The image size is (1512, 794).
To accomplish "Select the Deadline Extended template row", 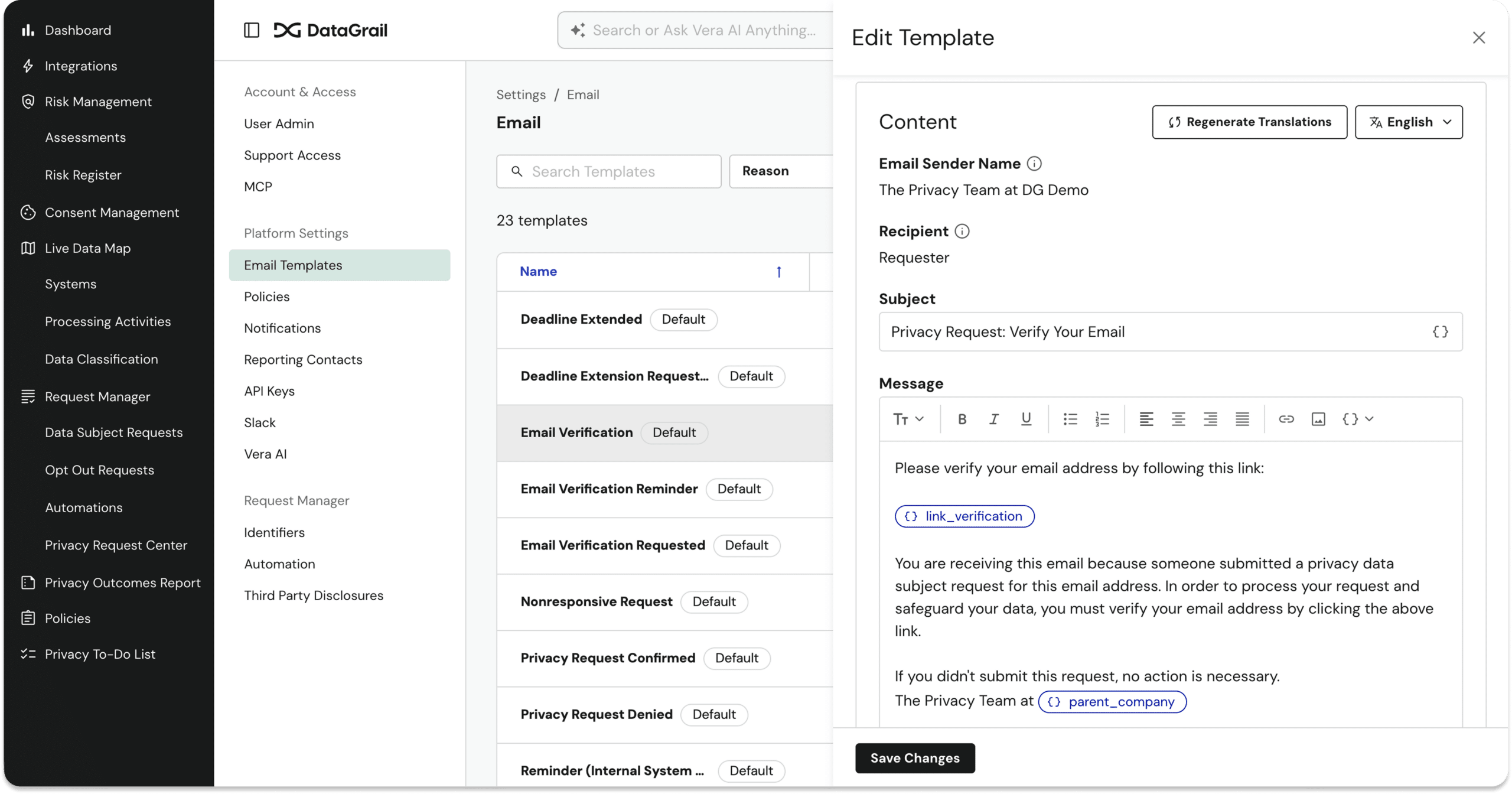I will coord(665,320).
